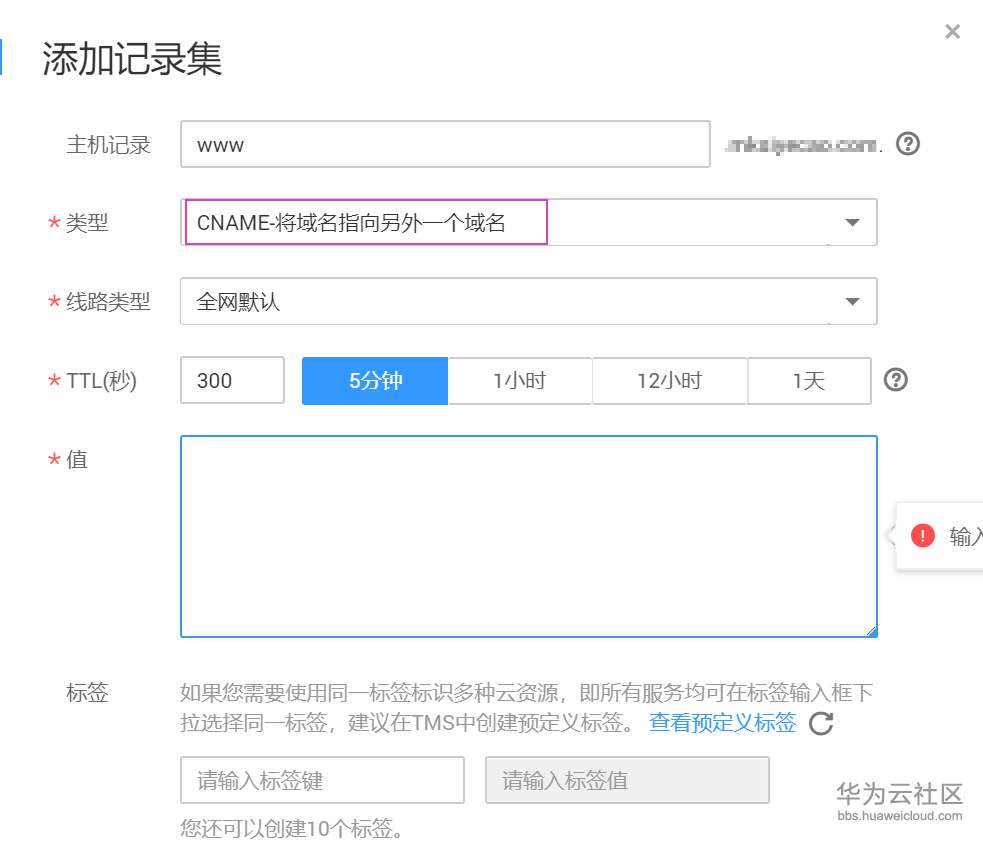Expand the 线路类型 dropdown showing 全网默认
The image size is (983, 841).
pyautogui.click(x=528, y=301)
